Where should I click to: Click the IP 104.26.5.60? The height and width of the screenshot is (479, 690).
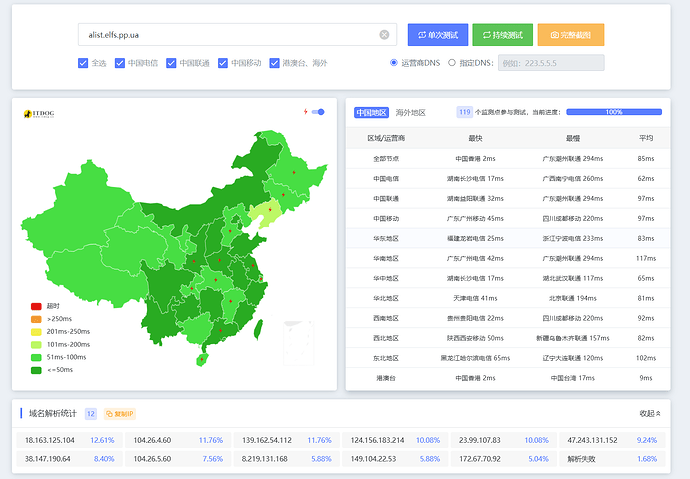pyautogui.click(x=152, y=459)
